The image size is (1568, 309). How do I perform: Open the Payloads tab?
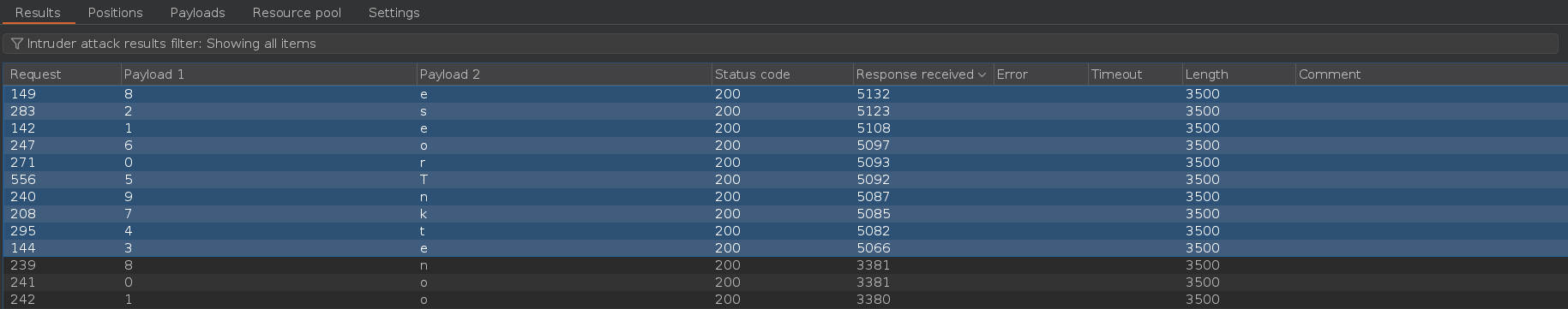tap(197, 13)
